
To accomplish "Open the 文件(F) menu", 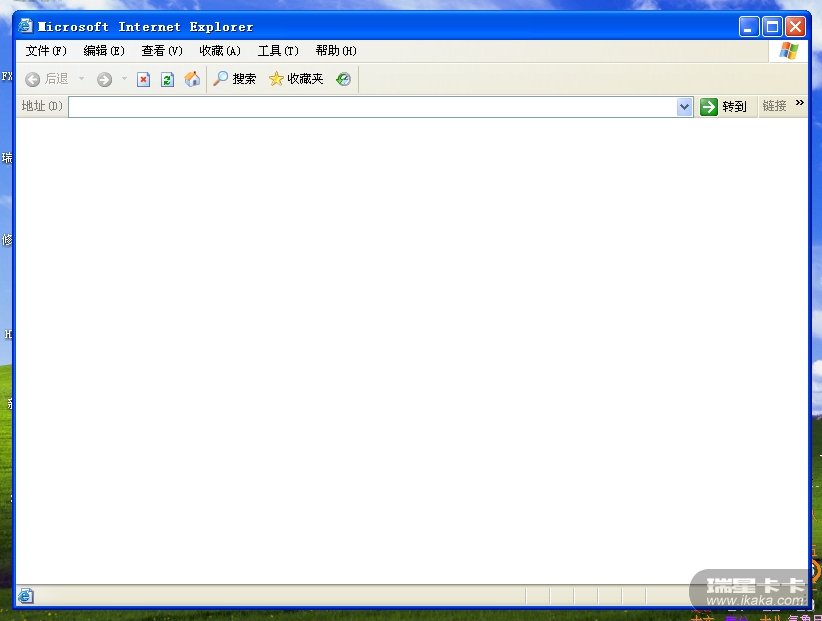I will [x=46, y=51].
